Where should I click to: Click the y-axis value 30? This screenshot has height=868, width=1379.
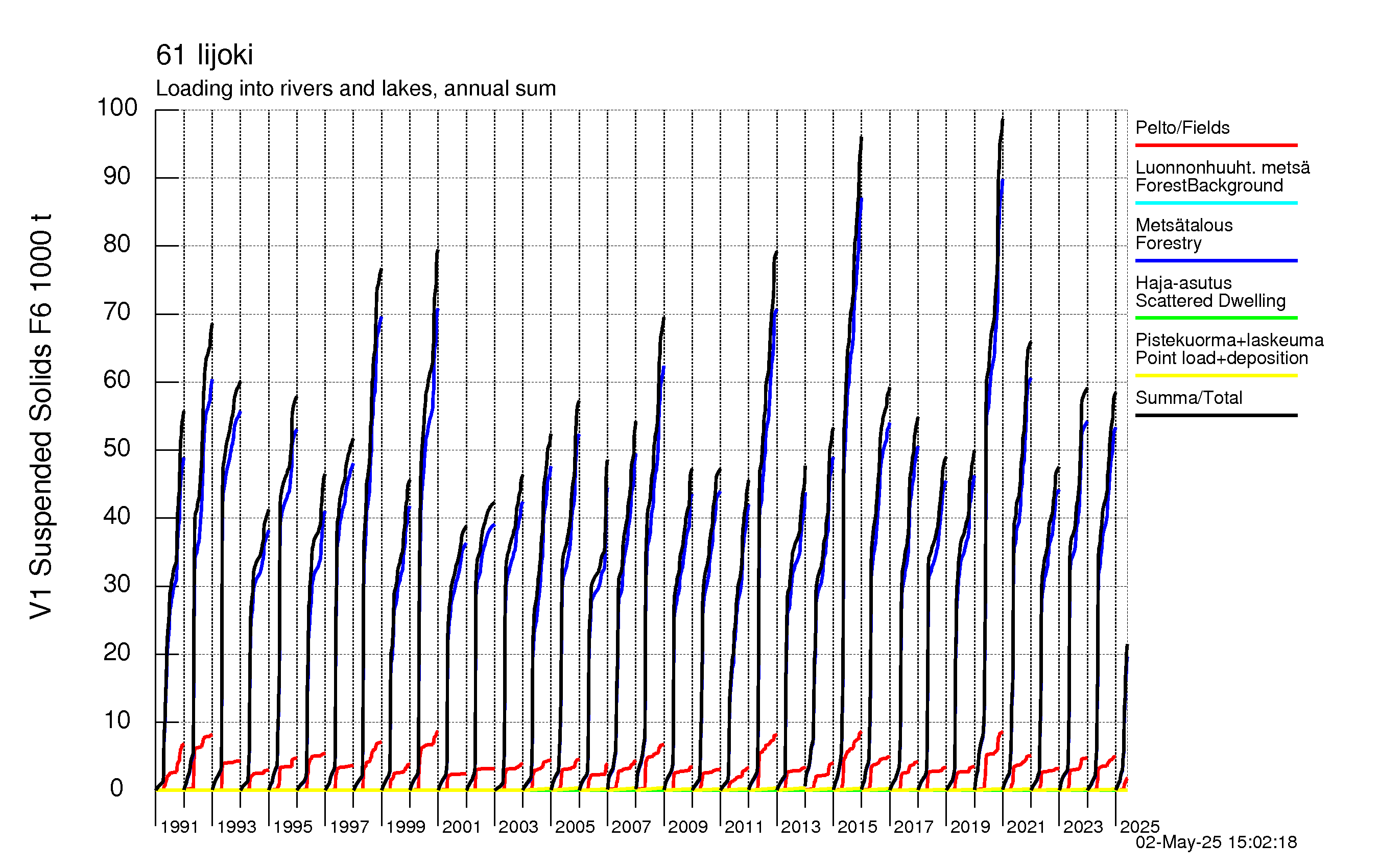point(117,585)
